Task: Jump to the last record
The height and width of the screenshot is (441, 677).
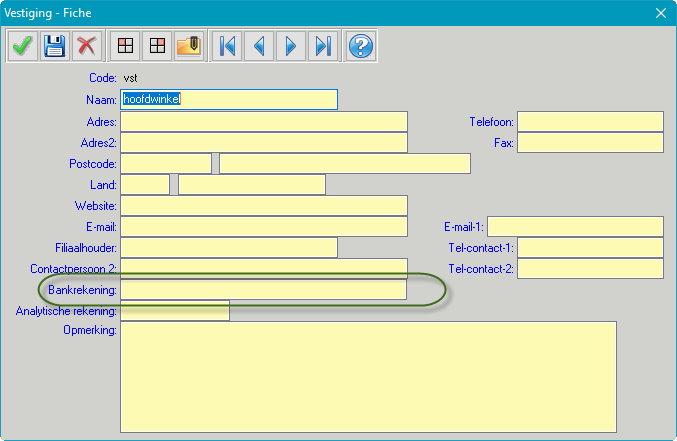Action: click(x=322, y=46)
